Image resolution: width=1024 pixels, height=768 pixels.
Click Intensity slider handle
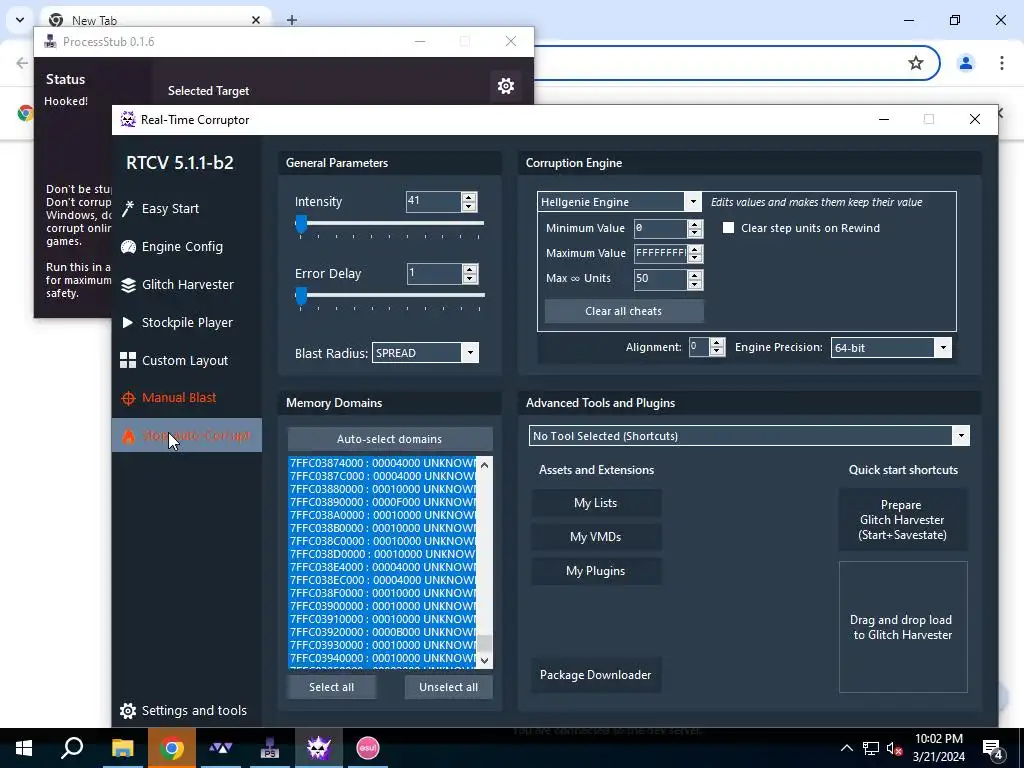tap(301, 224)
